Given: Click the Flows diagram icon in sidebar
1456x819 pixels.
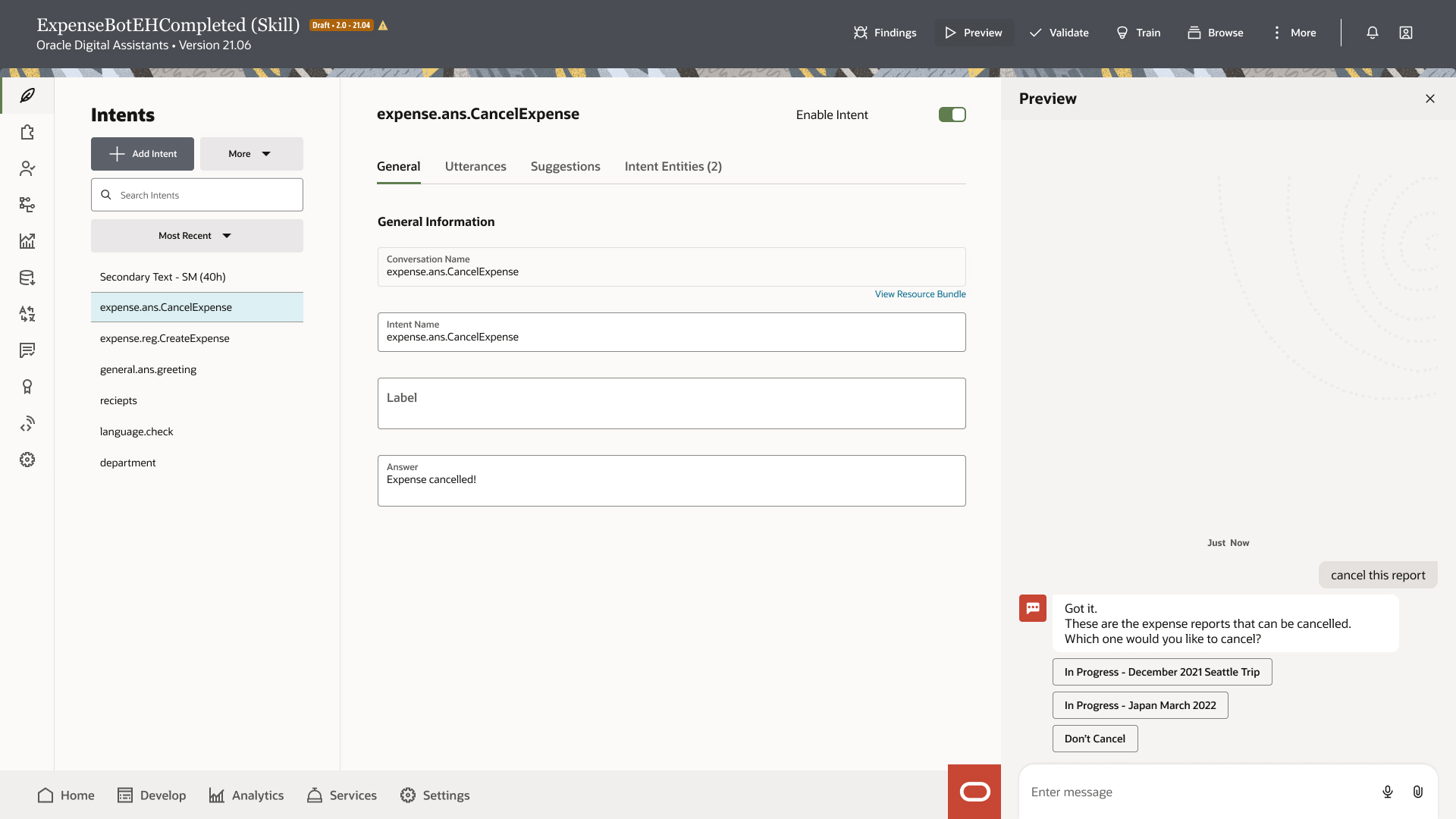Looking at the screenshot, I should (27, 205).
